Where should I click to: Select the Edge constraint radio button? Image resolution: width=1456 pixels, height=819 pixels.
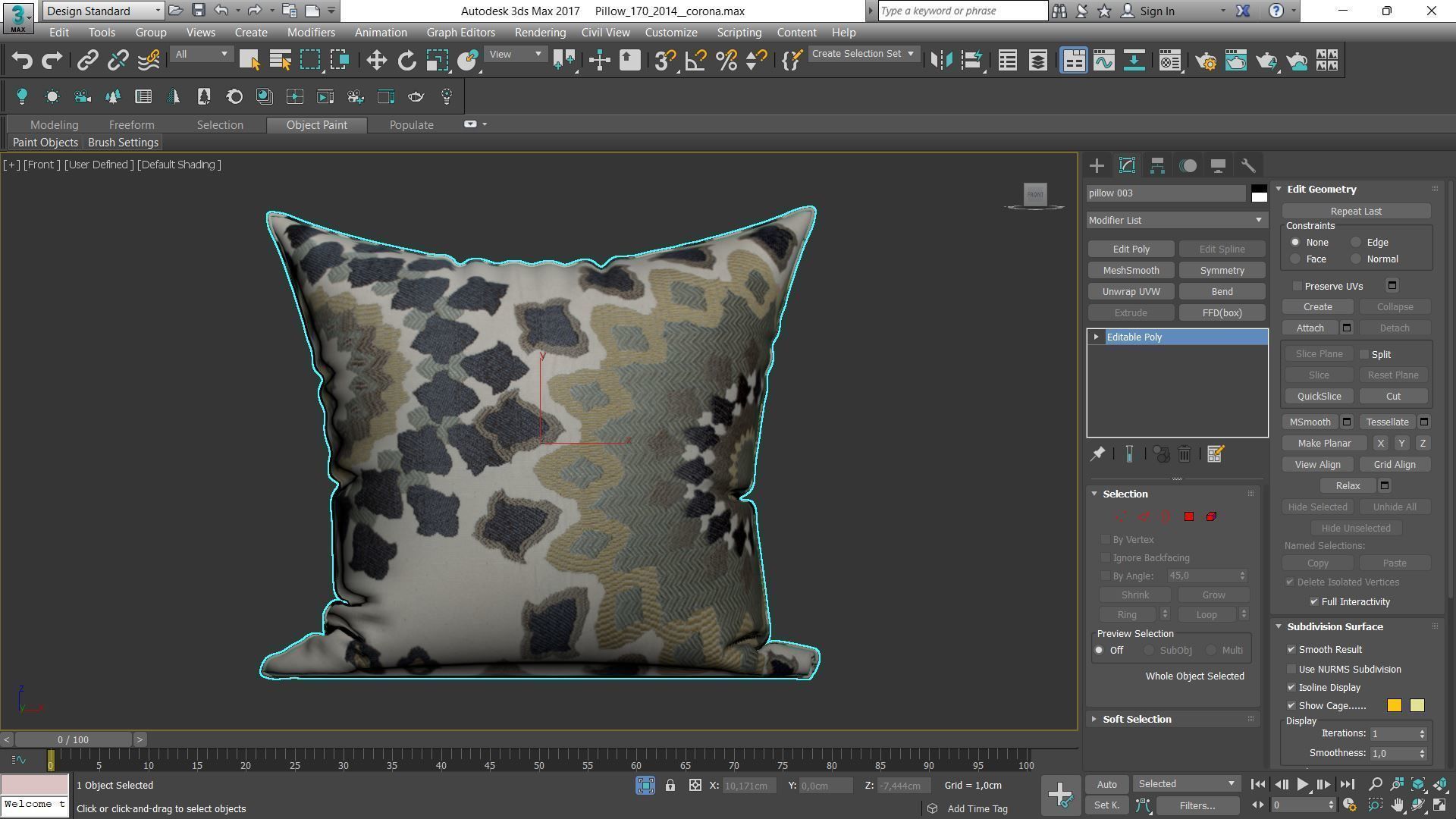coord(1356,243)
